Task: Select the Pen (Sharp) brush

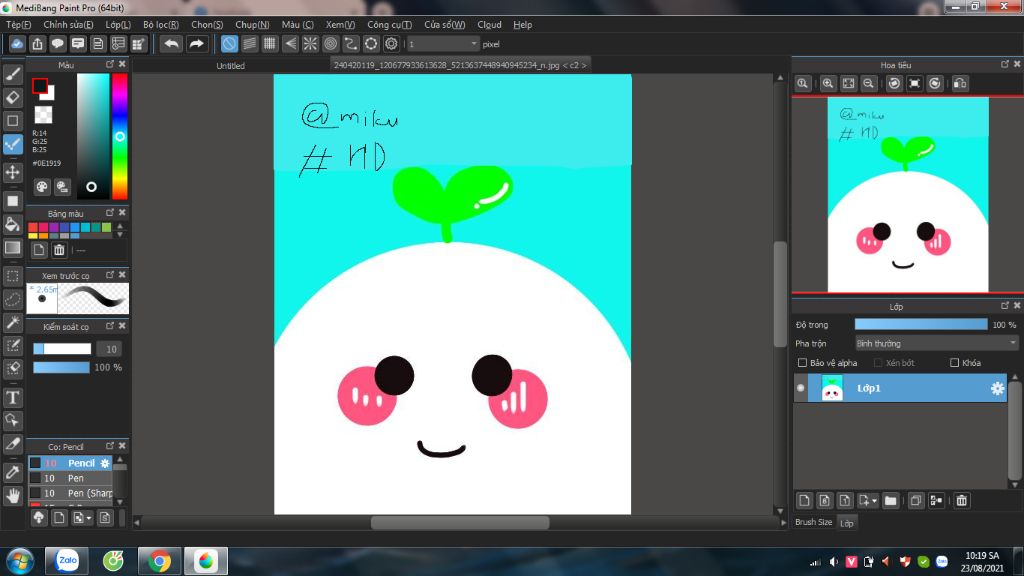Action: coord(71,493)
